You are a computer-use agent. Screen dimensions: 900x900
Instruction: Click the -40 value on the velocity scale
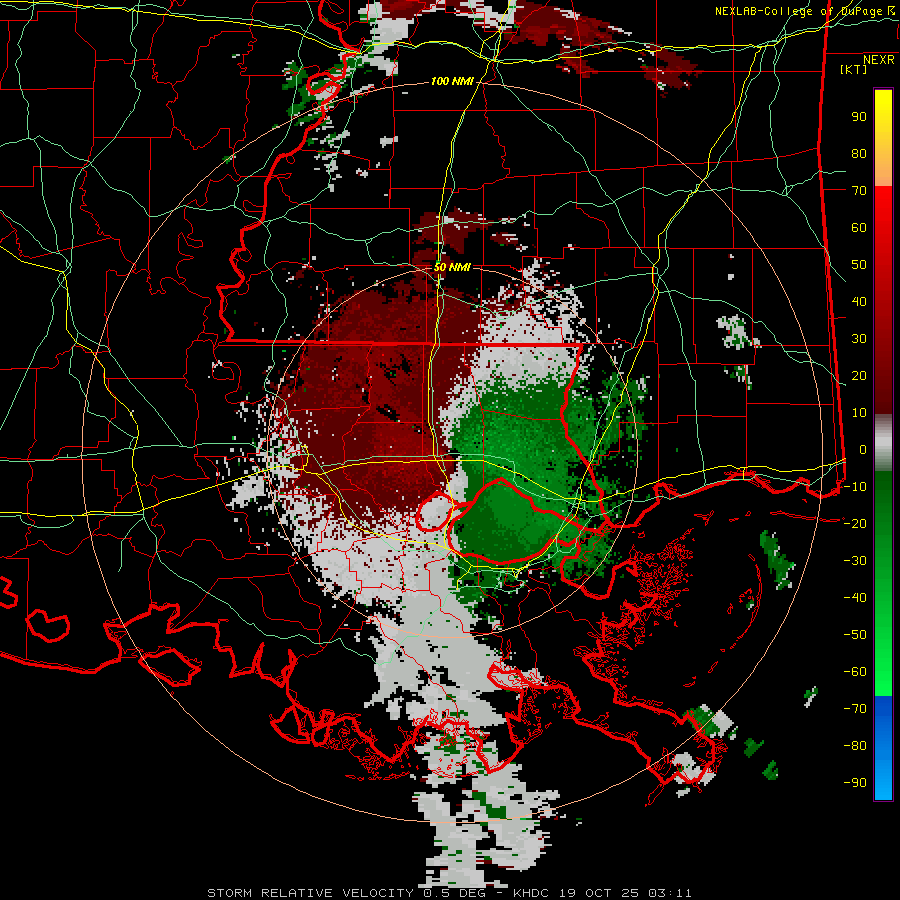pos(855,598)
